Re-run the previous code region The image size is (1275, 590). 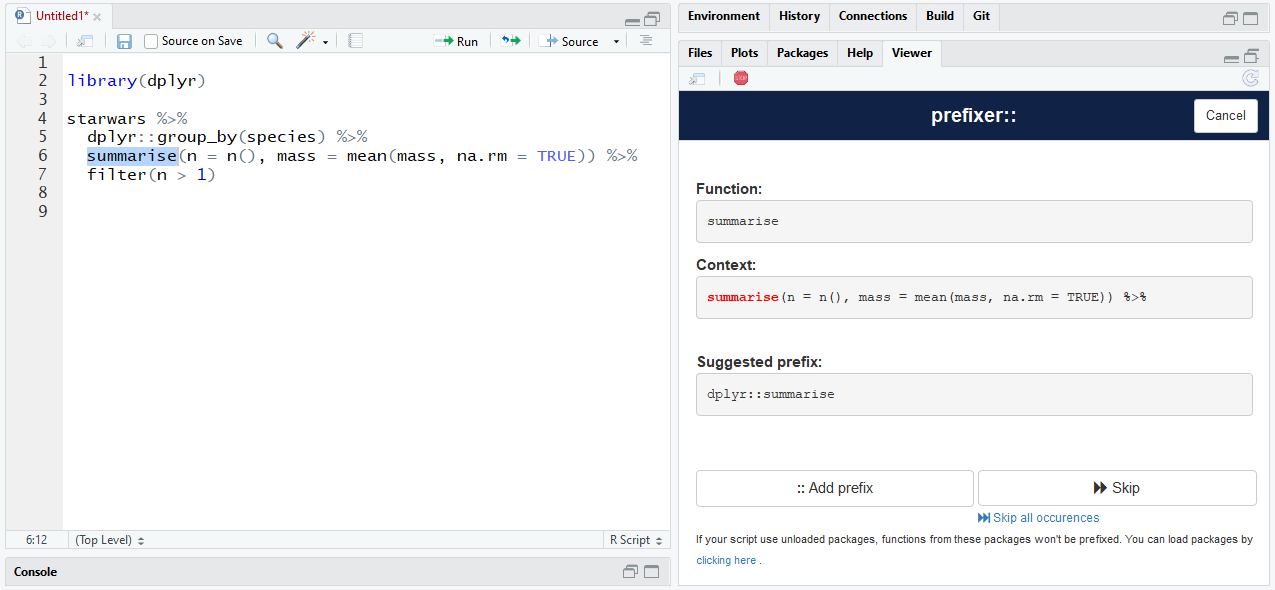pyautogui.click(x=511, y=41)
